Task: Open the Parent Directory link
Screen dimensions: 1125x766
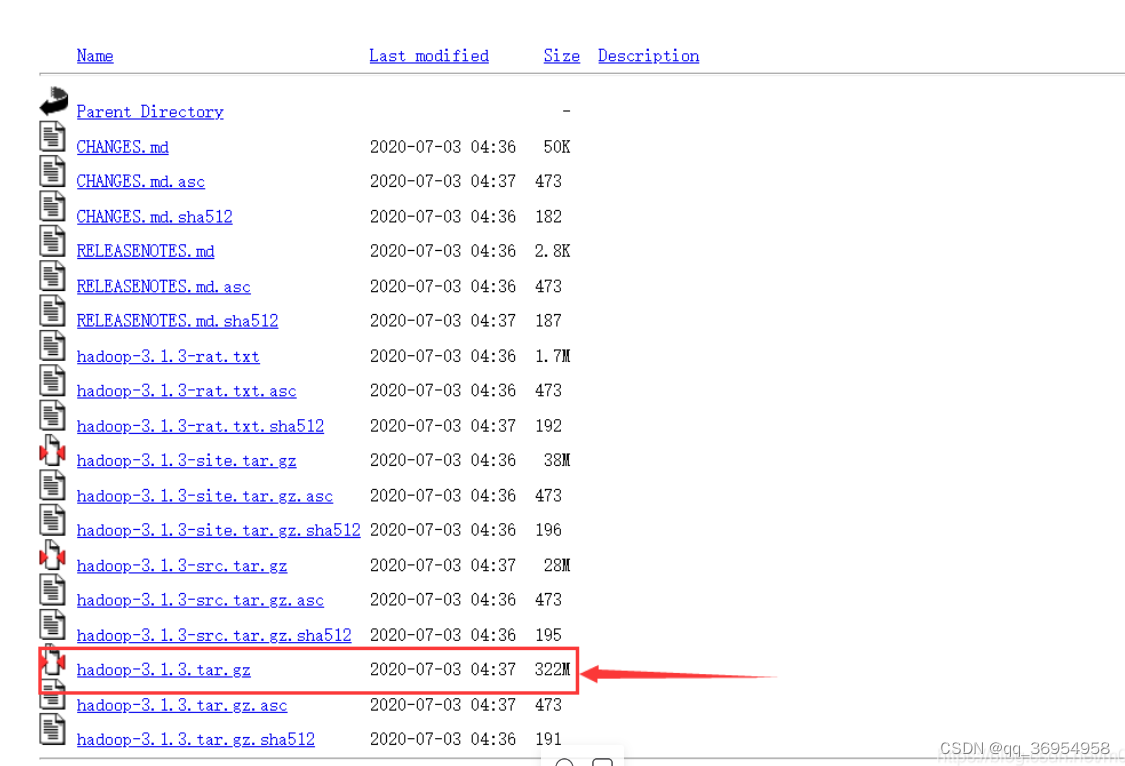Action: (x=149, y=111)
